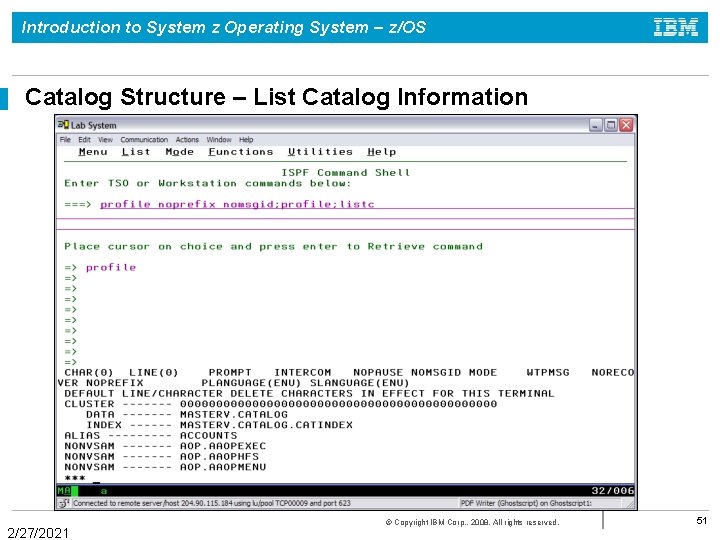Image resolution: width=720 pixels, height=540 pixels.
Task: Click the PLANGUAGE(ENU) text
Action: point(251,383)
